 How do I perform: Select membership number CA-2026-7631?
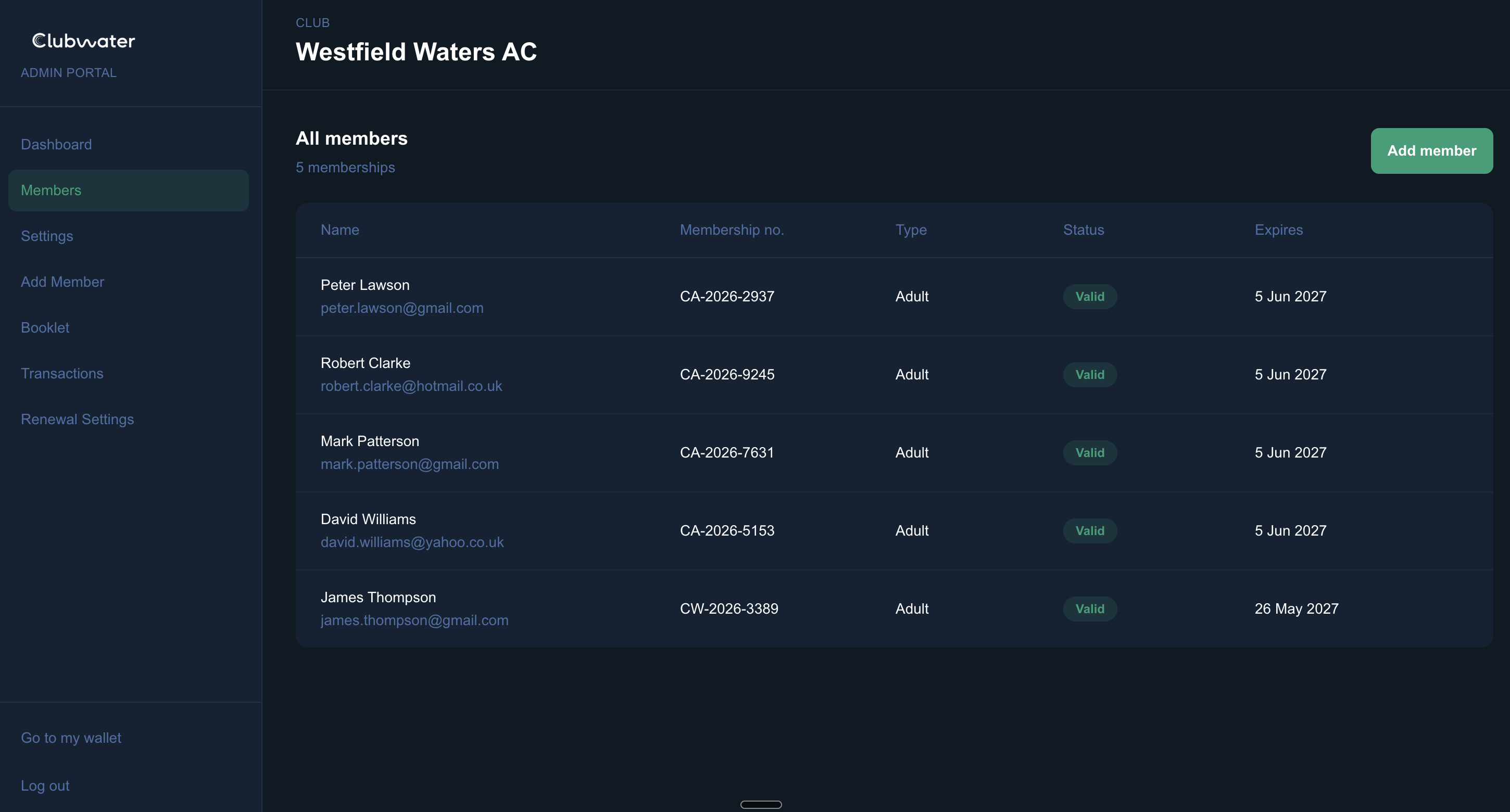[x=727, y=453]
